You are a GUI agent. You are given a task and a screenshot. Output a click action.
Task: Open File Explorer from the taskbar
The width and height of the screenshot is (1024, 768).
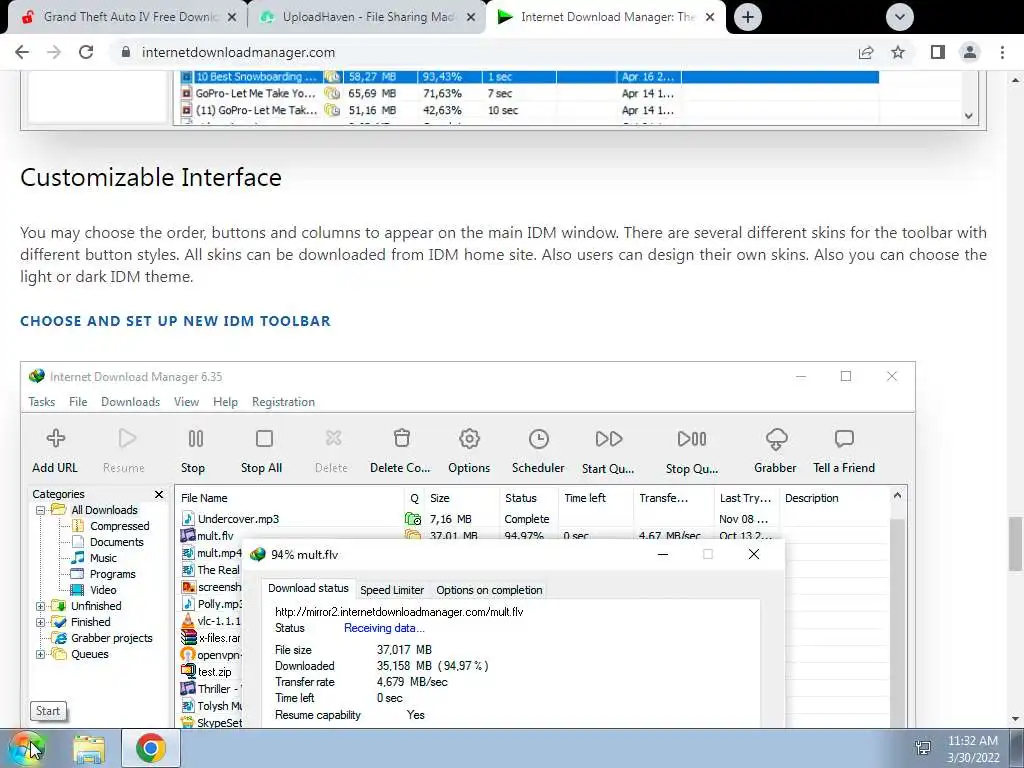pos(89,748)
